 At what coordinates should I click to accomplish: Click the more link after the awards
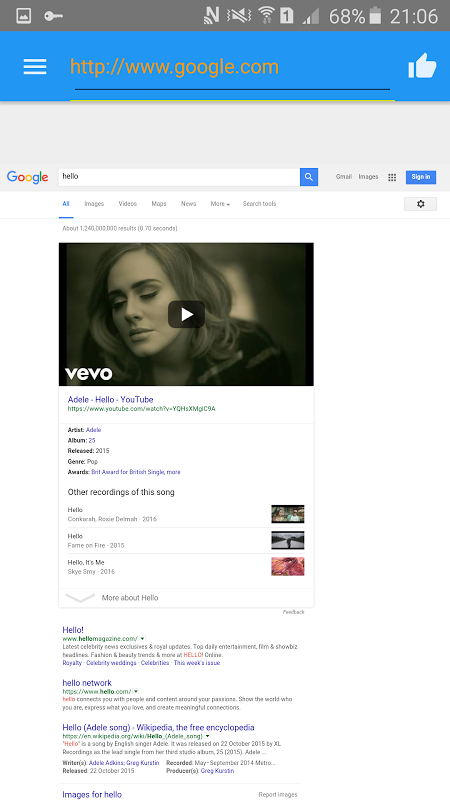[173, 472]
